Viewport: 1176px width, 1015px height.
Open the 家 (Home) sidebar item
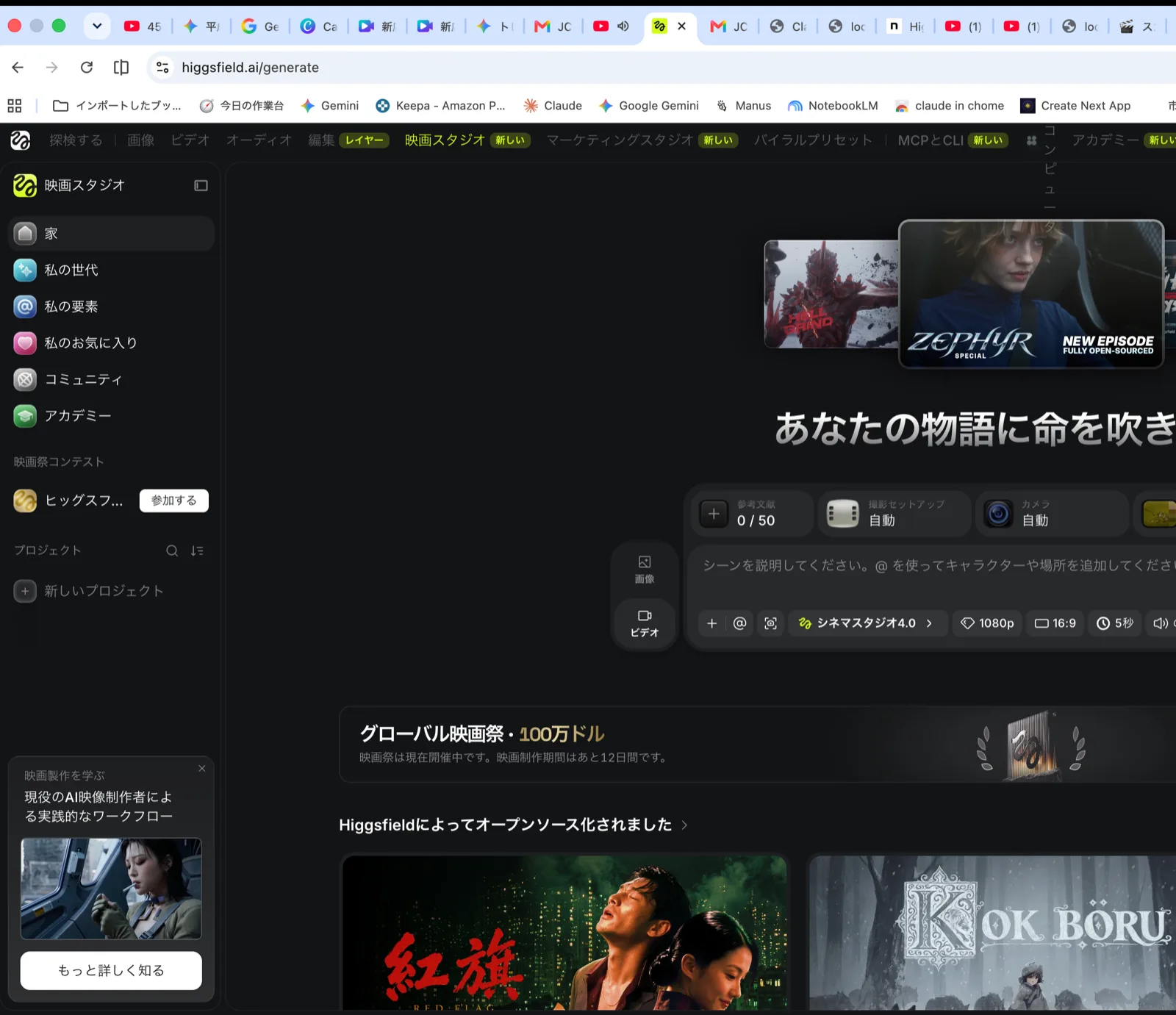111,234
